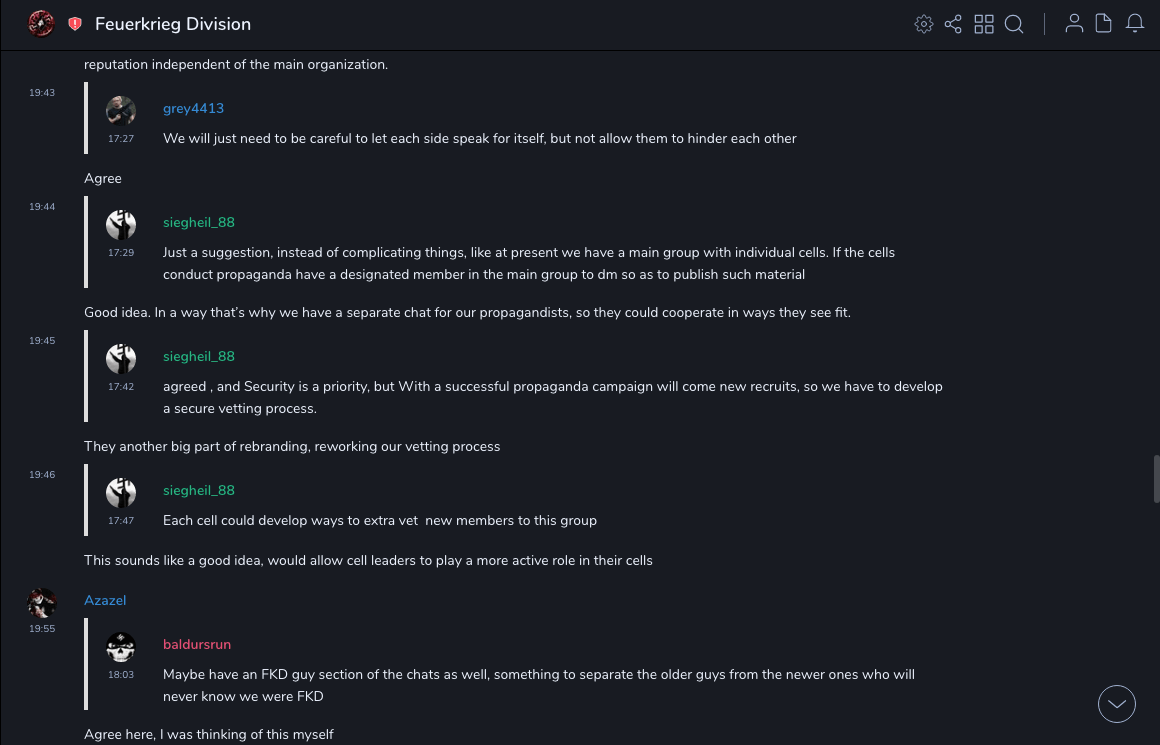
Task: Open the members person icon
Action: tap(1074, 24)
